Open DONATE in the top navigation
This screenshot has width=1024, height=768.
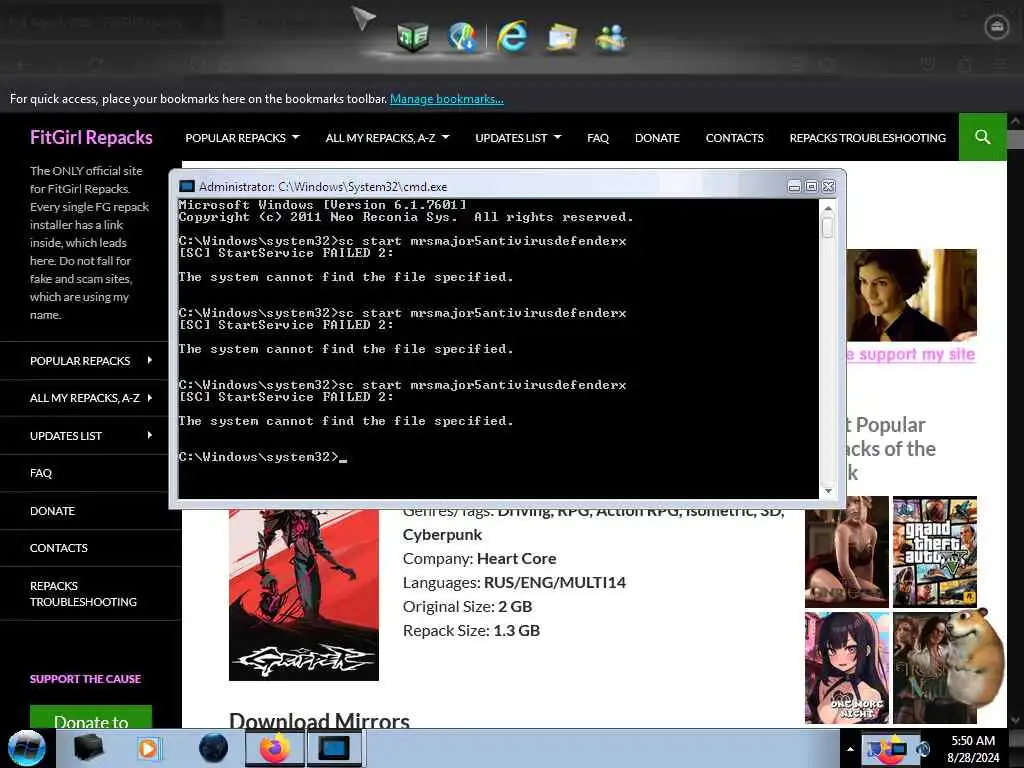[657, 138]
